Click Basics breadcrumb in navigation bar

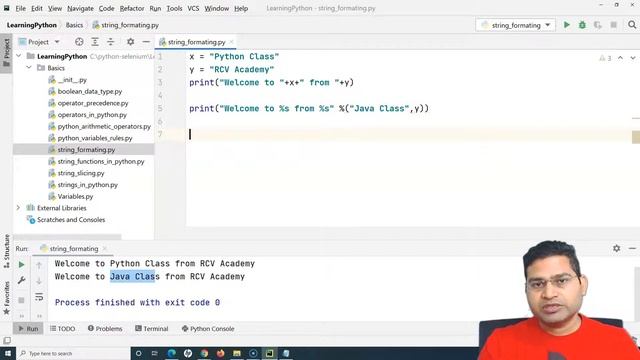(x=74, y=25)
